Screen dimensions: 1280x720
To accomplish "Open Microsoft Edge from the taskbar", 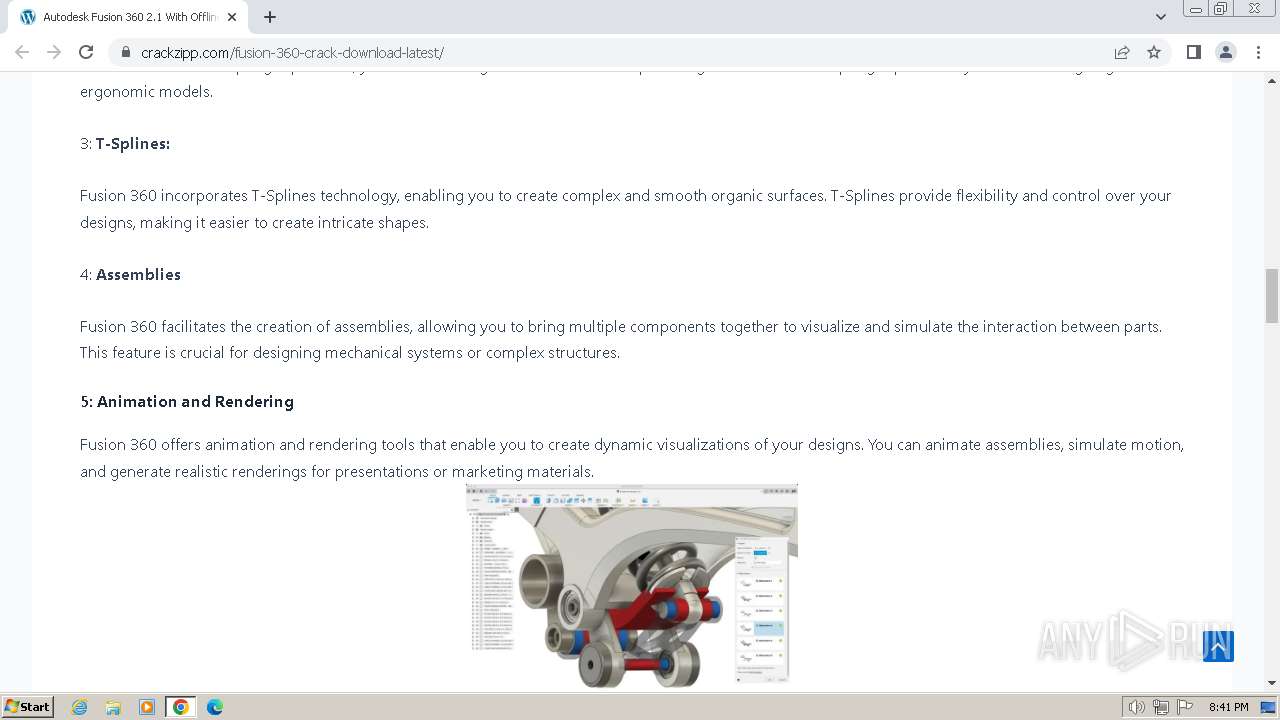I will 215,707.
